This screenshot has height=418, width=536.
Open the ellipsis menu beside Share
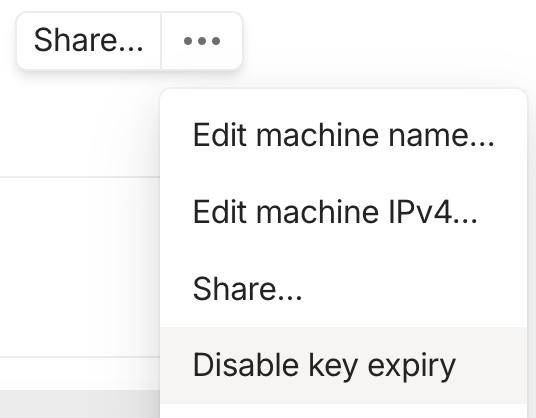[x=202, y=41]
